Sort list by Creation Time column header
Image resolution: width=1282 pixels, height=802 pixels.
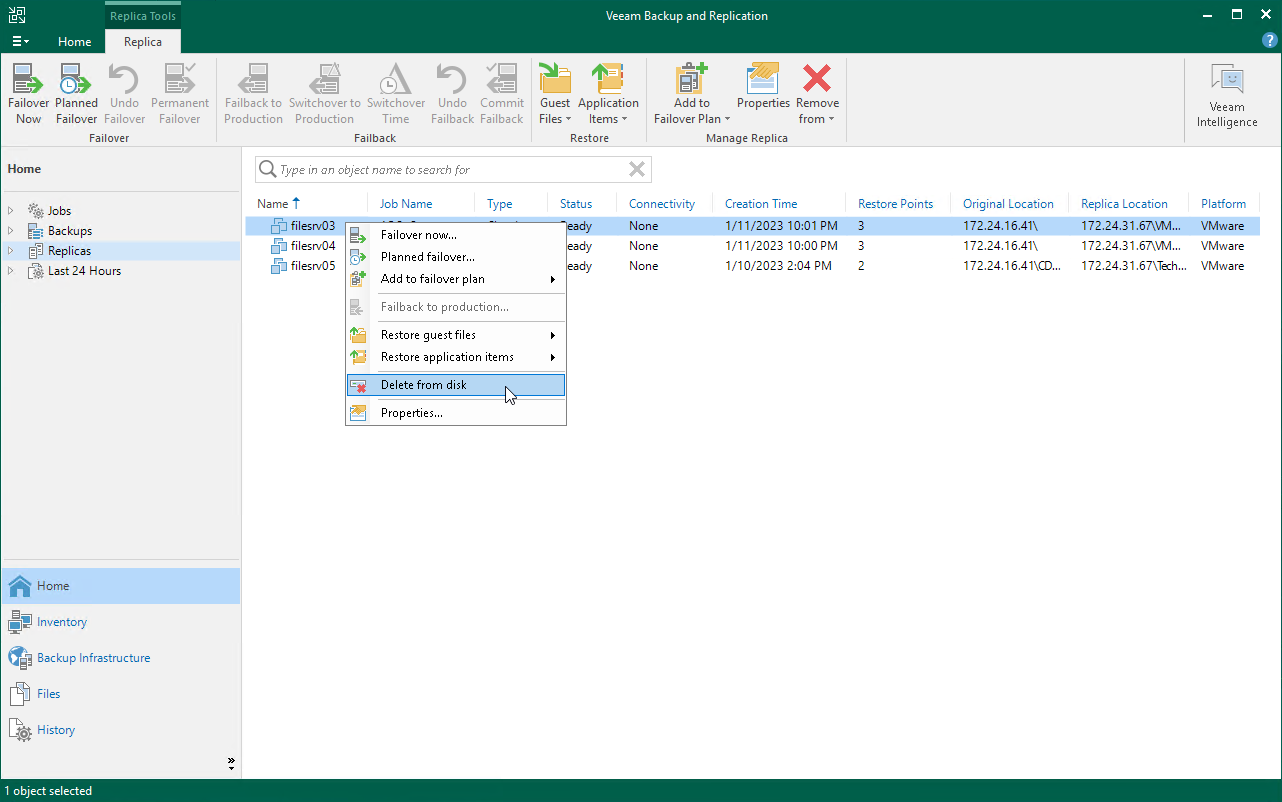(x=761, y=204)
